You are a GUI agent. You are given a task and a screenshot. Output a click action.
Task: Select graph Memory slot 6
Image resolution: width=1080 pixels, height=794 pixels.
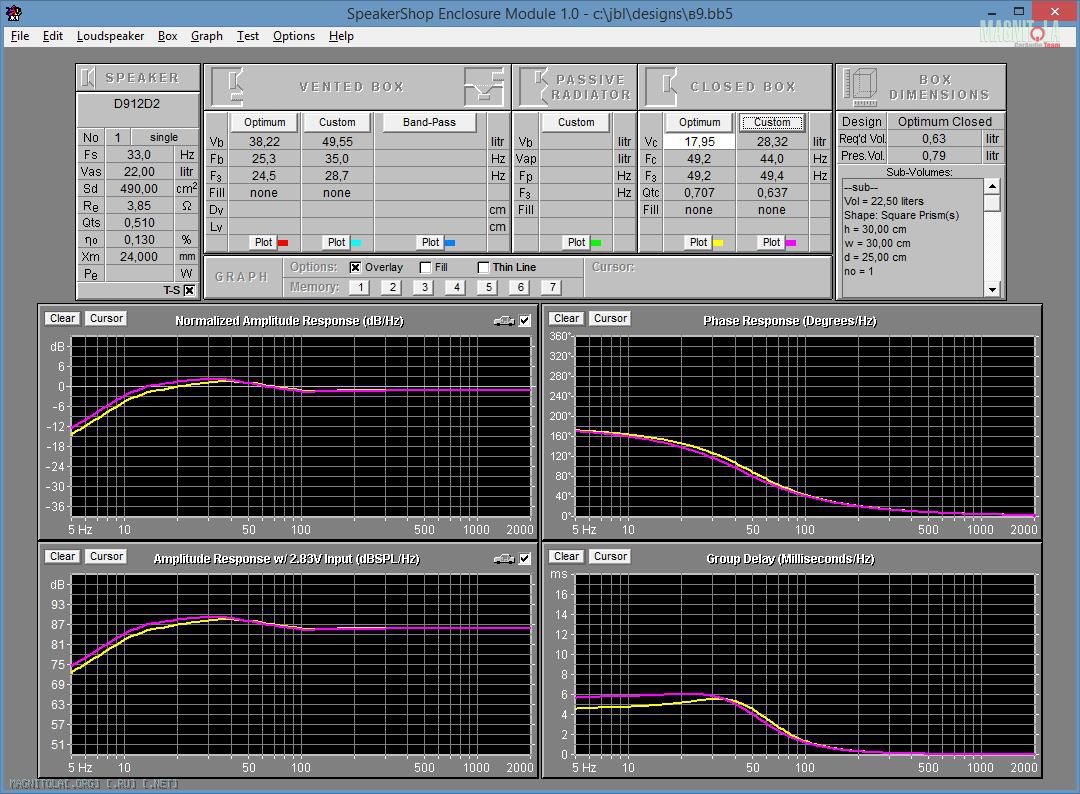point(520,287)
